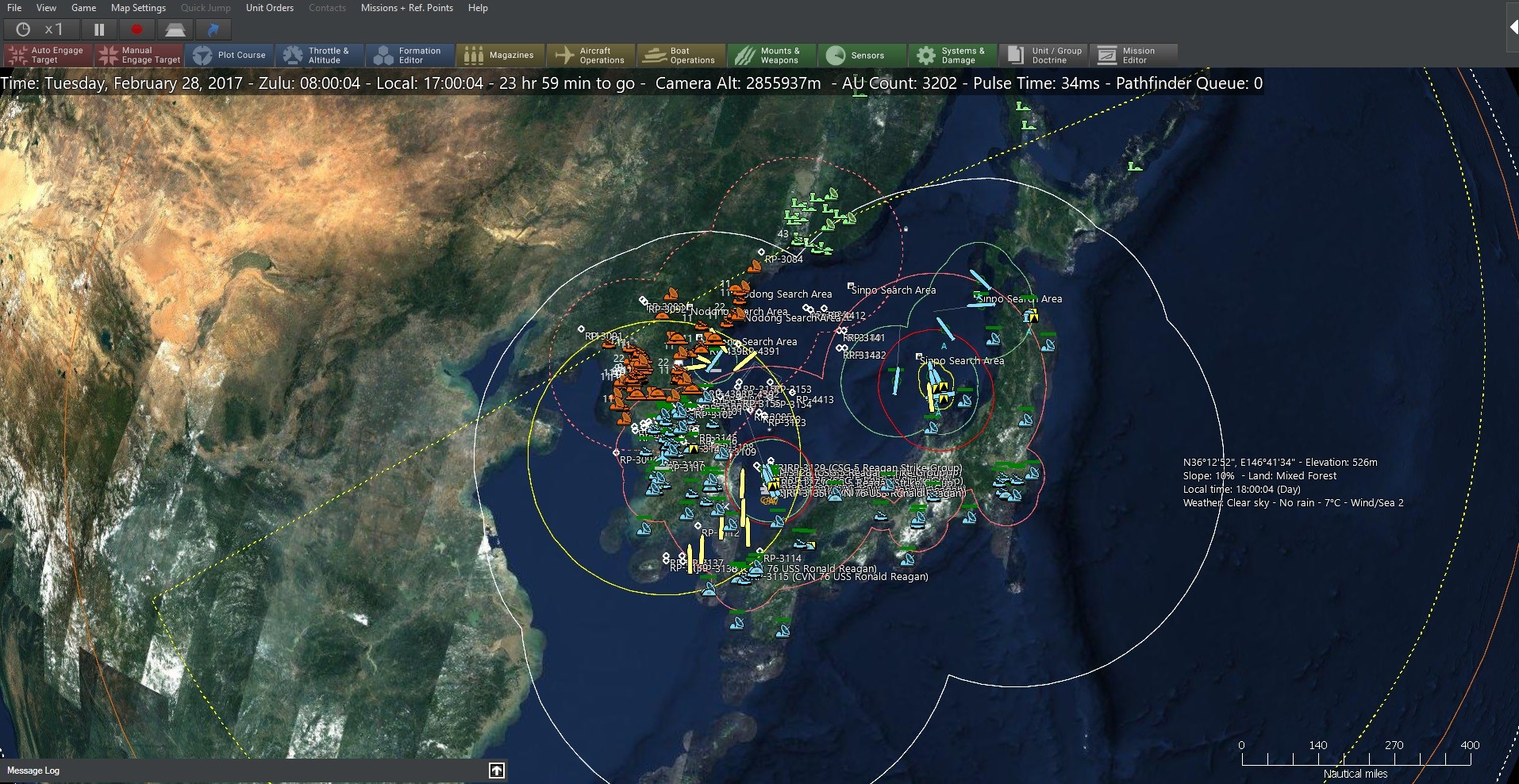1519x784 pixels.
Task: Start recording with the red record button
Action: [x=137, y=29]
